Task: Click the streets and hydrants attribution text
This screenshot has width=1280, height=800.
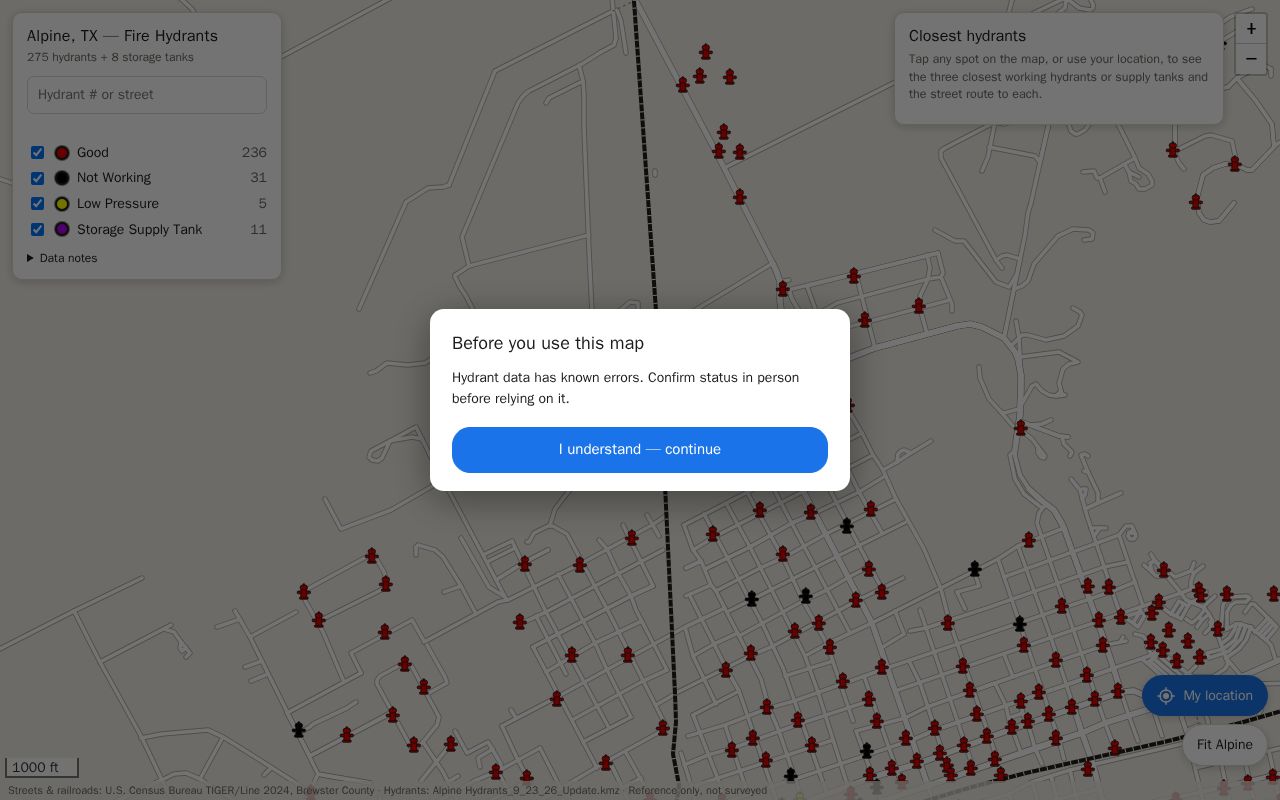Action: click(387, 790)
